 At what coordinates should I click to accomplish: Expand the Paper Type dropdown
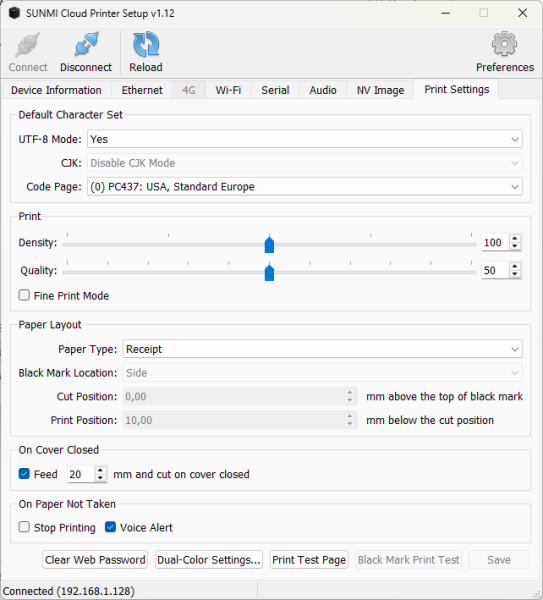(322, 349)
